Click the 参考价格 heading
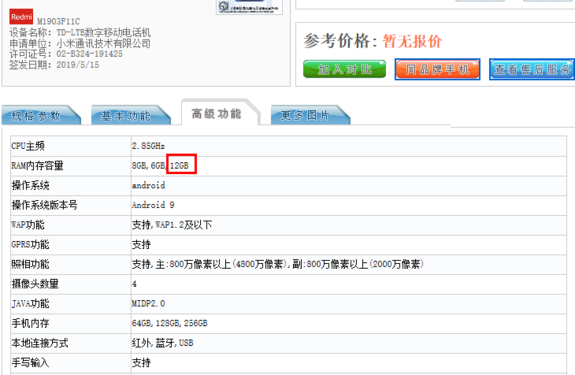Screen dimensions: 575x375 tap(340, 41)
